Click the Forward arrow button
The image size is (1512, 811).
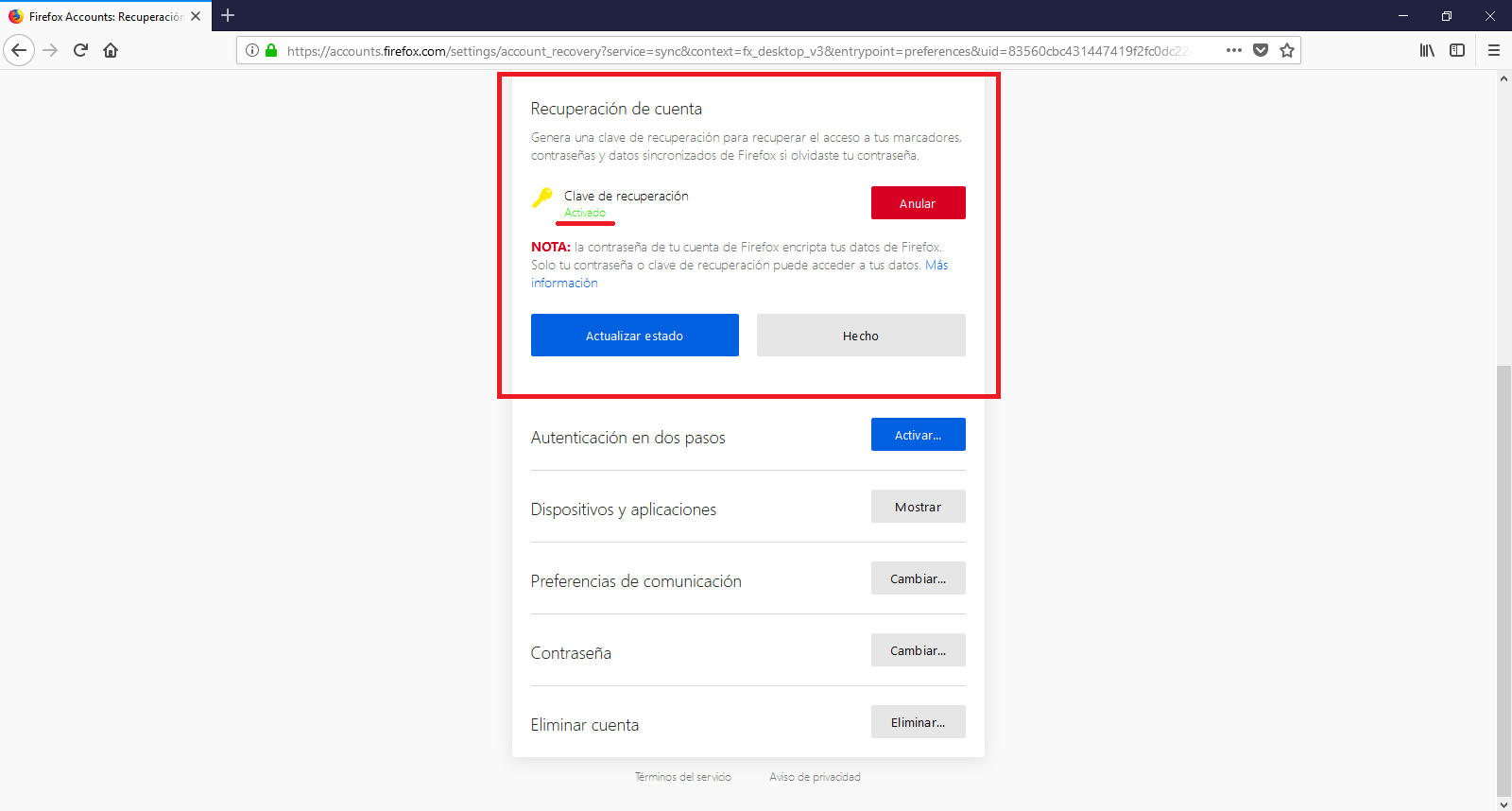tap(51, 50)
